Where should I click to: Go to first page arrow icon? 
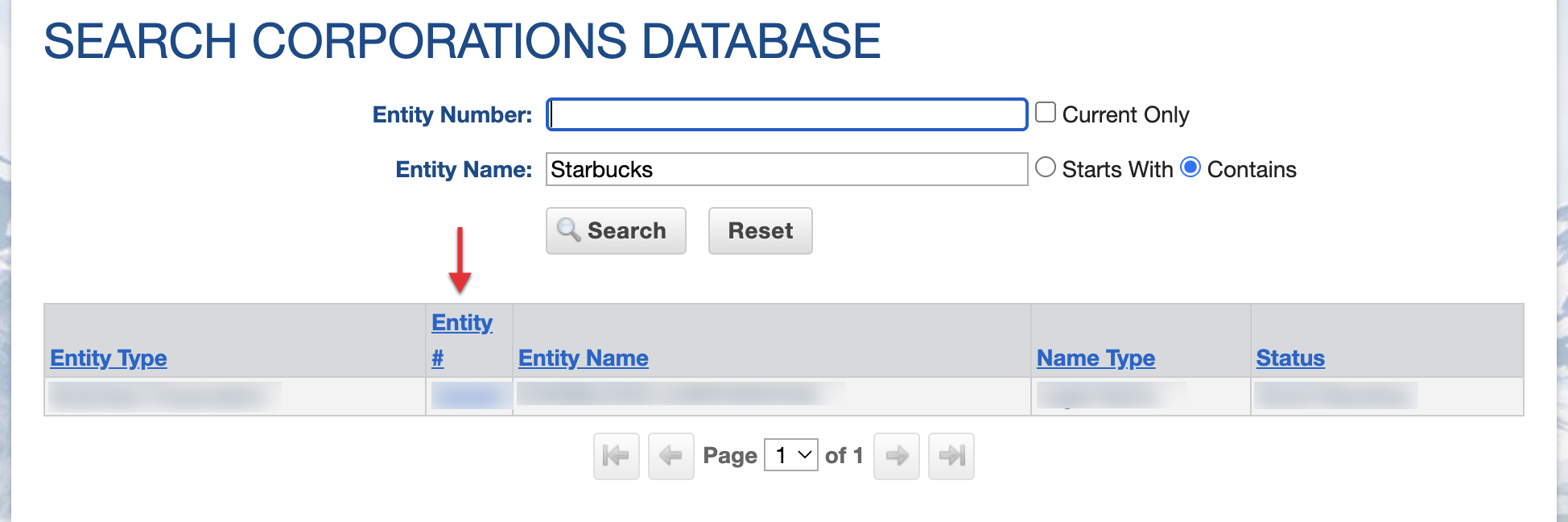pyautogui.click(x=616, y=456)
